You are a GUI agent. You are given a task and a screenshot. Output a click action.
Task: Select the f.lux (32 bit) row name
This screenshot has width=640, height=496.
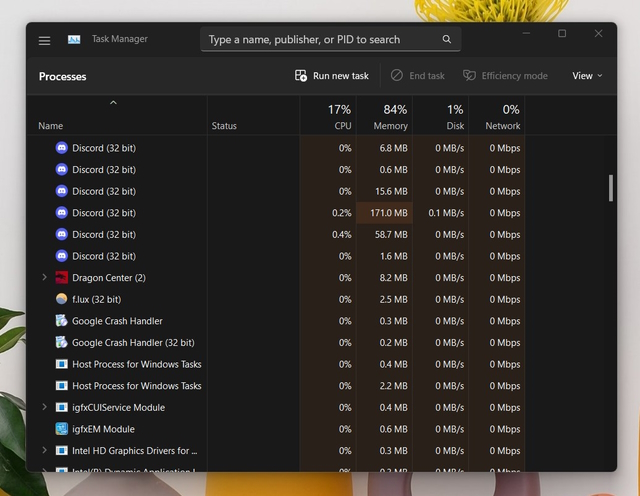[97, 299]
